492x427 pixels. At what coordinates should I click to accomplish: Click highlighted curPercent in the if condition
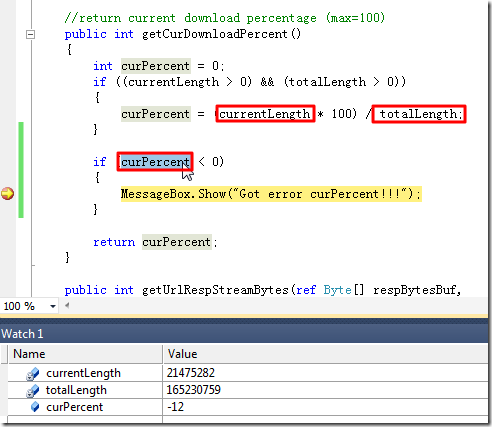155,162
